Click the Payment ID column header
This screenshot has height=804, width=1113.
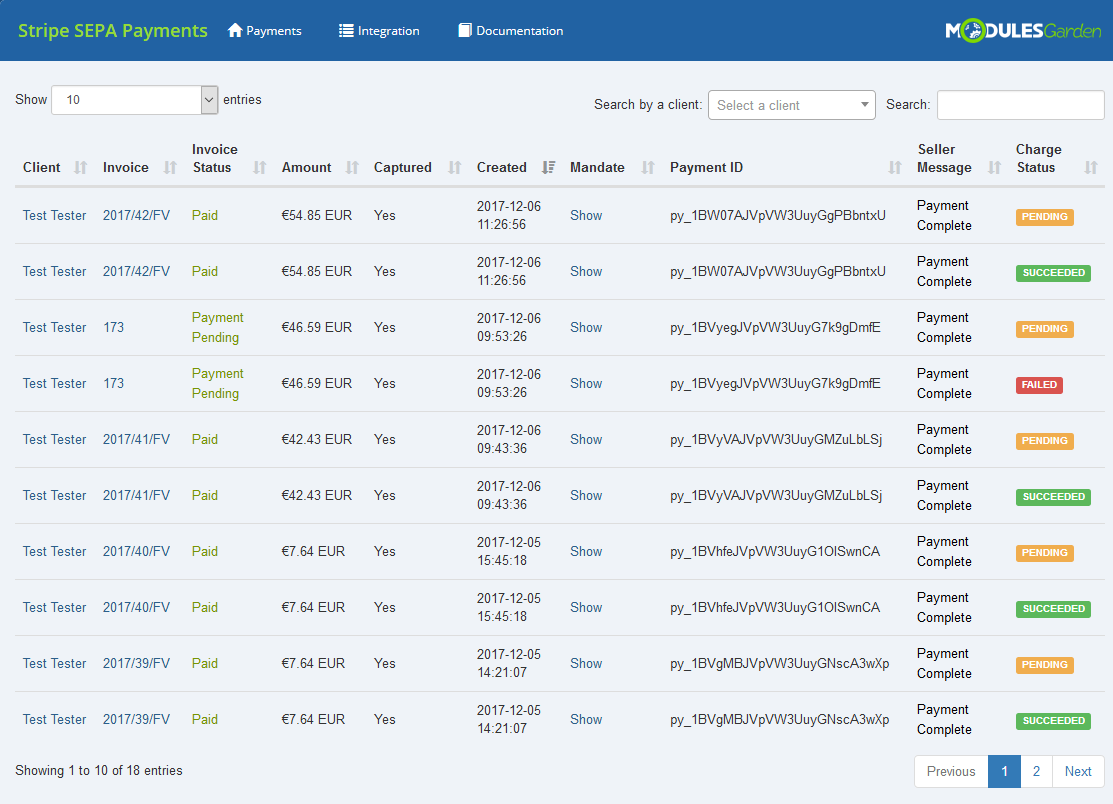[x=706, y=167]
